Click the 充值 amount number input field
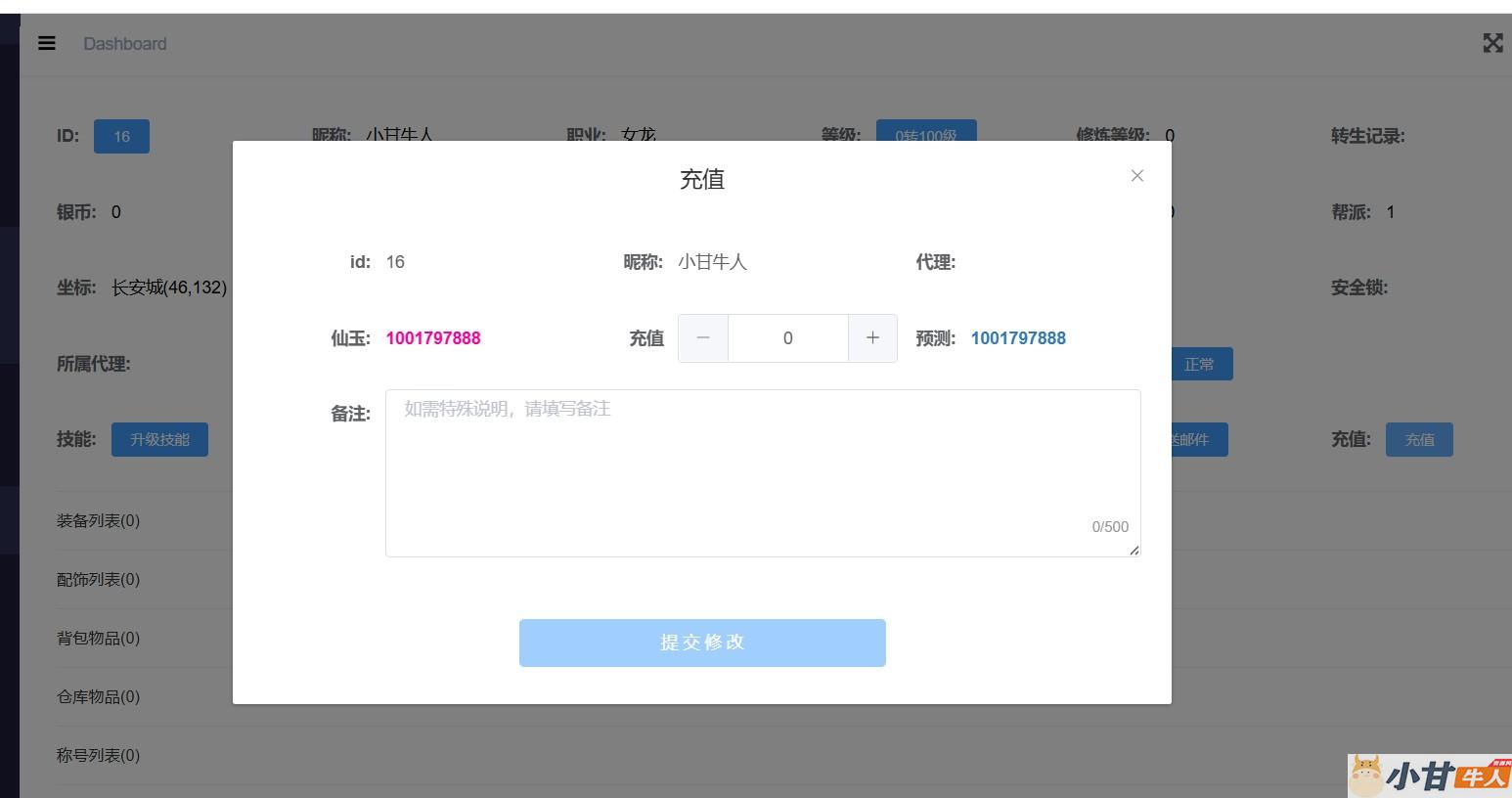The image size is (1512, 798). (x=787, y=338)
